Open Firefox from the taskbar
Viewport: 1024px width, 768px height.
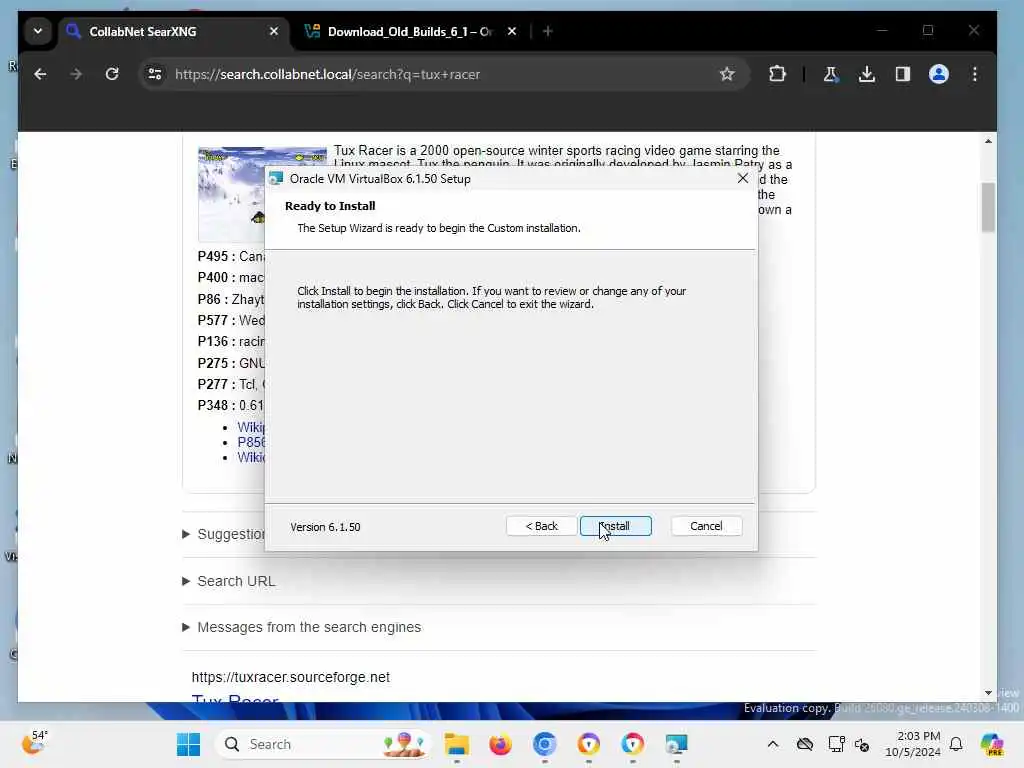click(500, 744)
